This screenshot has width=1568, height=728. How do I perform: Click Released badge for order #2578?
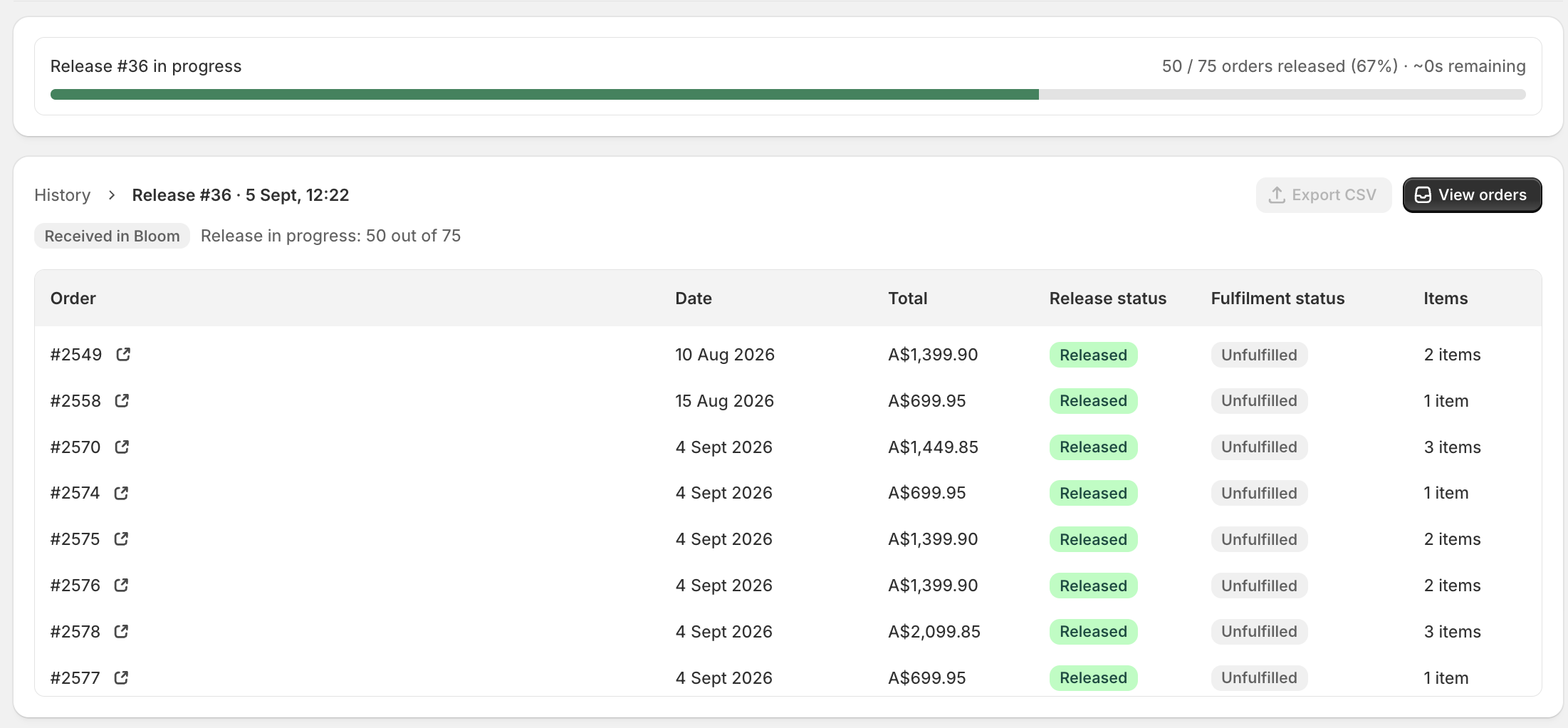tap(1093, 632)
